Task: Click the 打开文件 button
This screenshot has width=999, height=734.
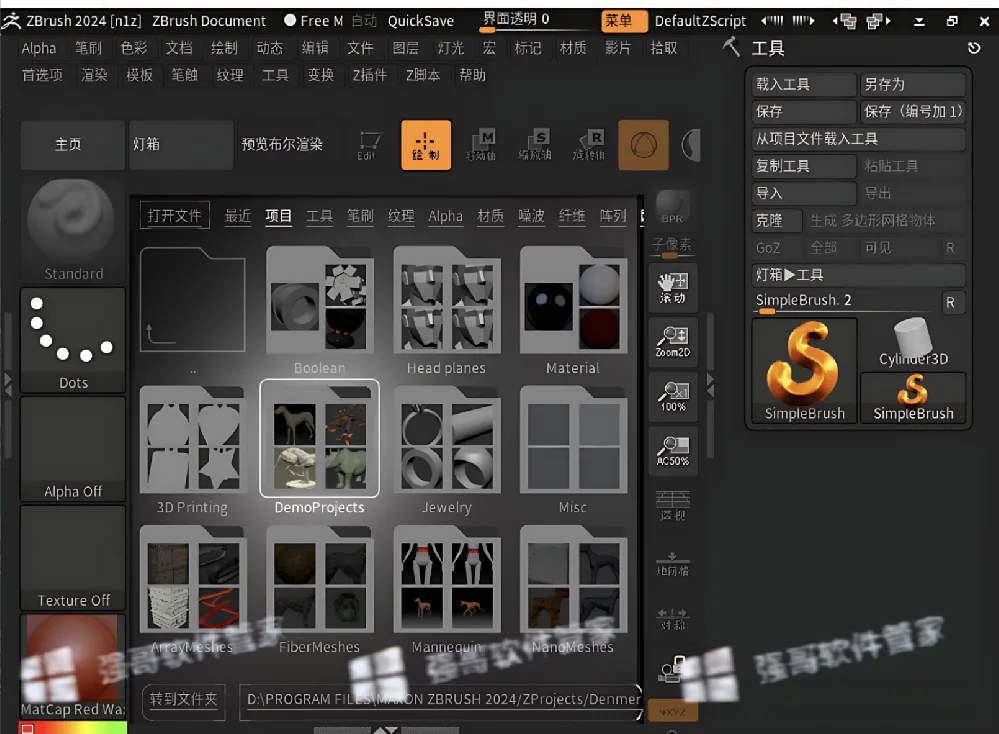Action: [x=175, y=216]
